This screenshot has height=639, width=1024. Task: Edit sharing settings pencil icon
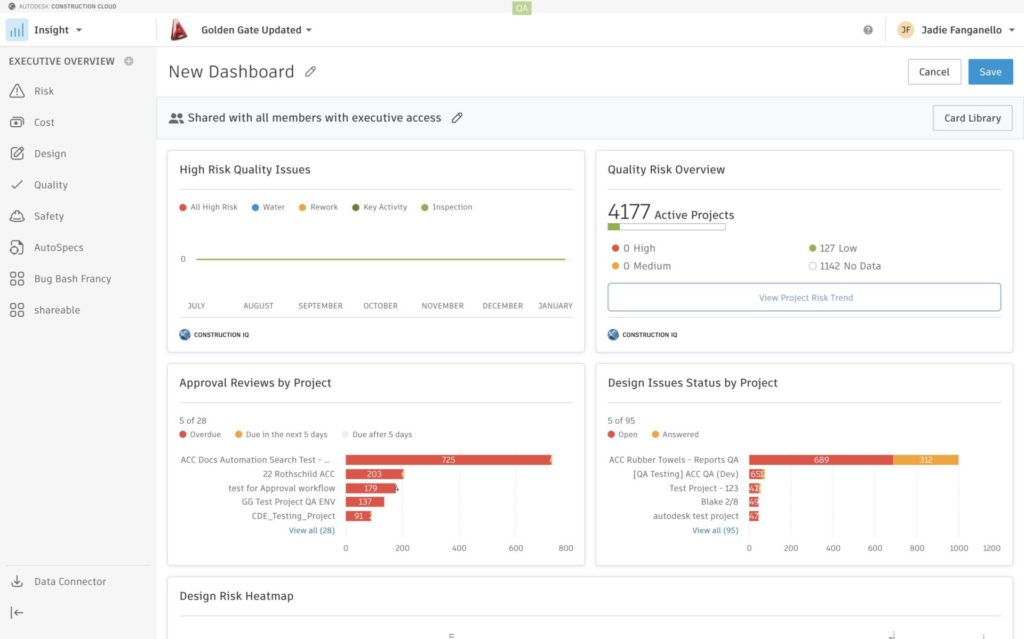pos(457,118)
